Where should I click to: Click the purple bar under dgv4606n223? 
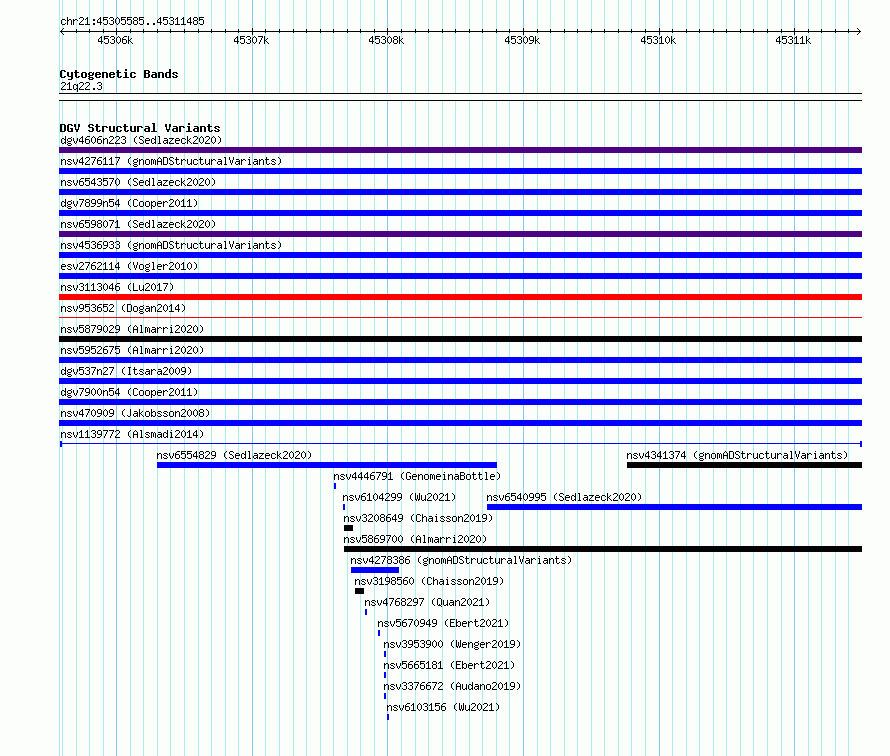pos(460,150)
